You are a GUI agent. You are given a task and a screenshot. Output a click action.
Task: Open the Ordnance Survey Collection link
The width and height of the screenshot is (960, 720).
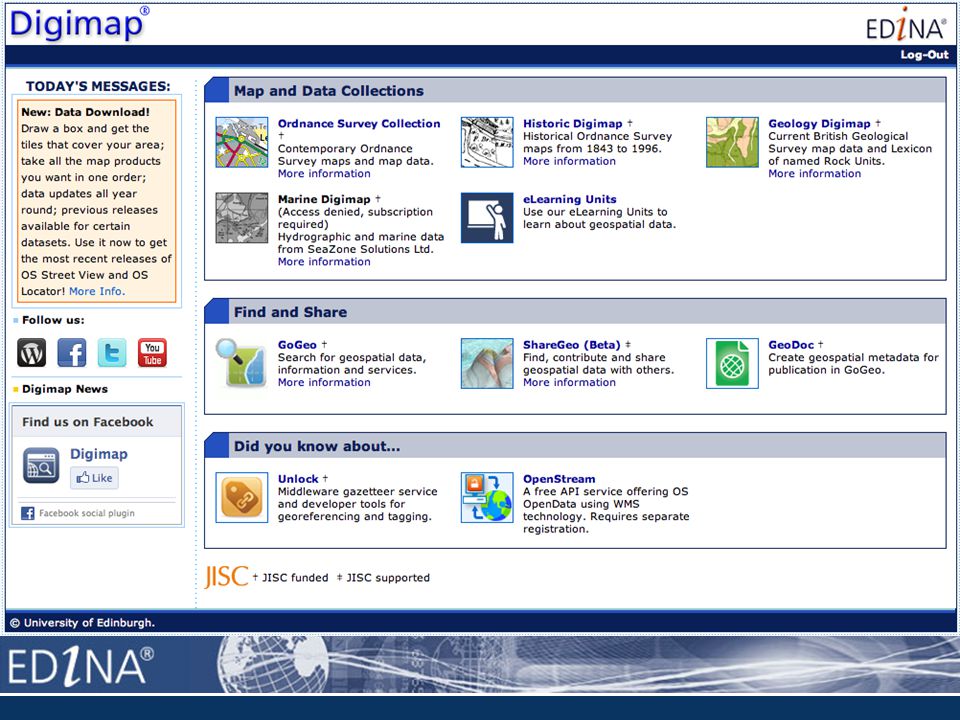(x=359, y=124)
